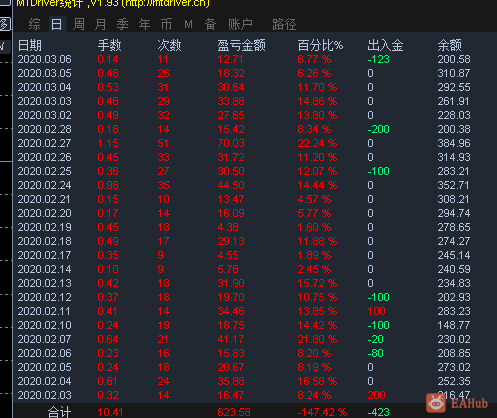
Task: Select the date row 2020.03.06
Action: click(x=44, y=59)
